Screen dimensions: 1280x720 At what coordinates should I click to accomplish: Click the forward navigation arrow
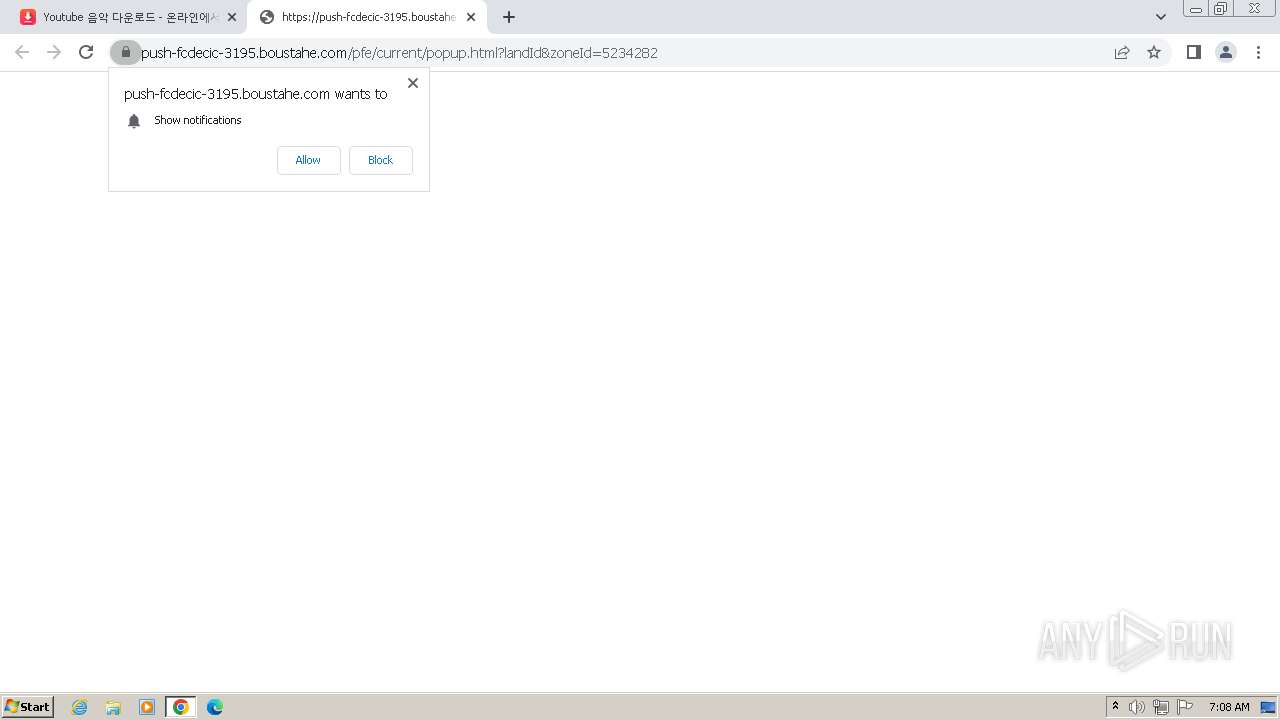tap(54, 52)
